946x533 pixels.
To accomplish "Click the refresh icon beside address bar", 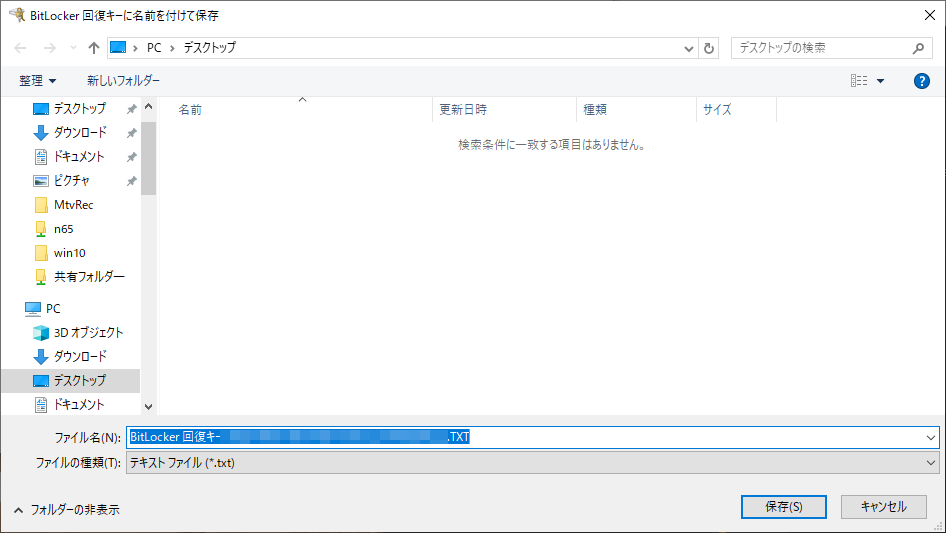I will (710, 48).
